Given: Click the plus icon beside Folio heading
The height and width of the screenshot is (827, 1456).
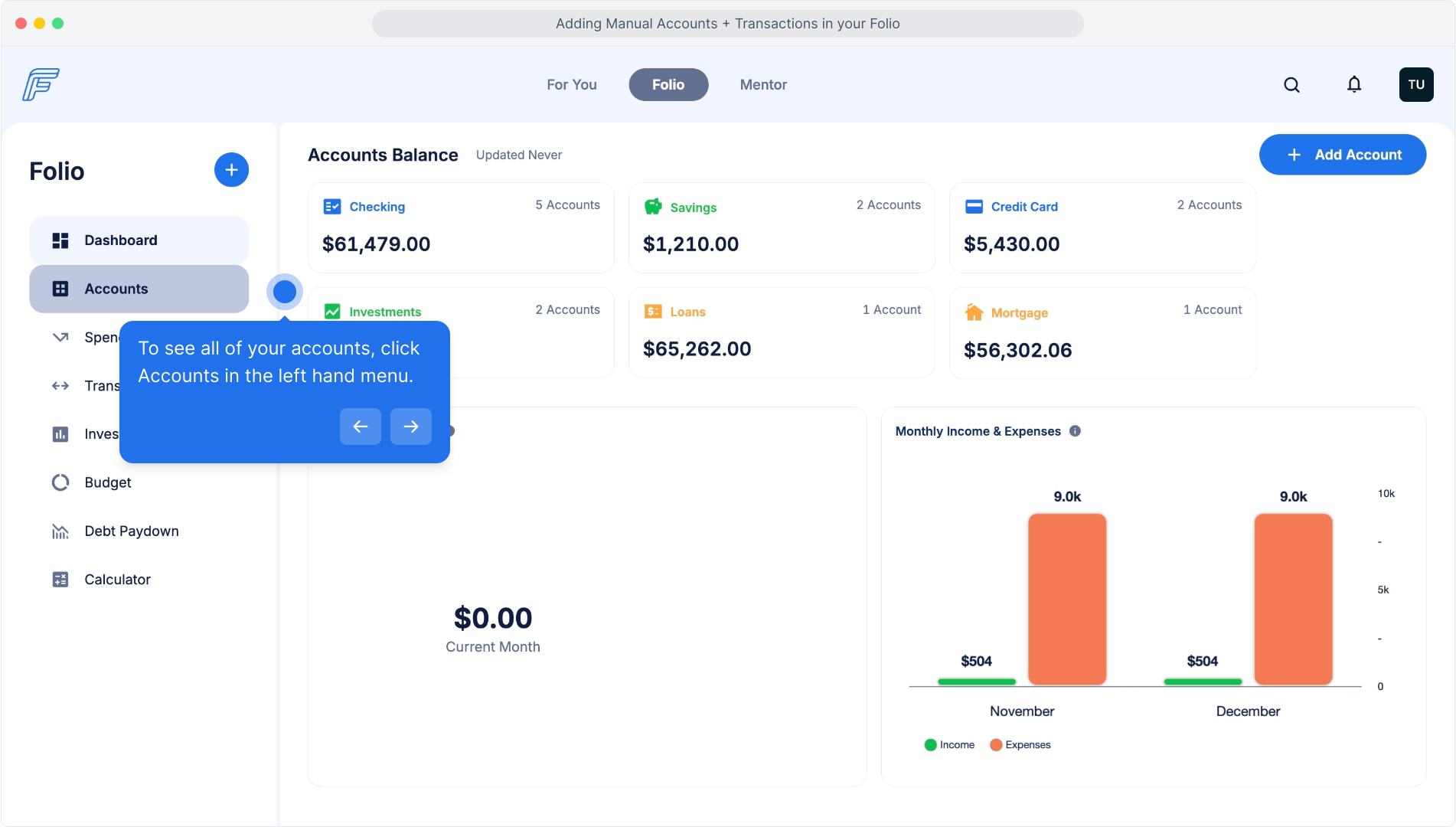Looking at the screenshot, I should click(231, 170).
